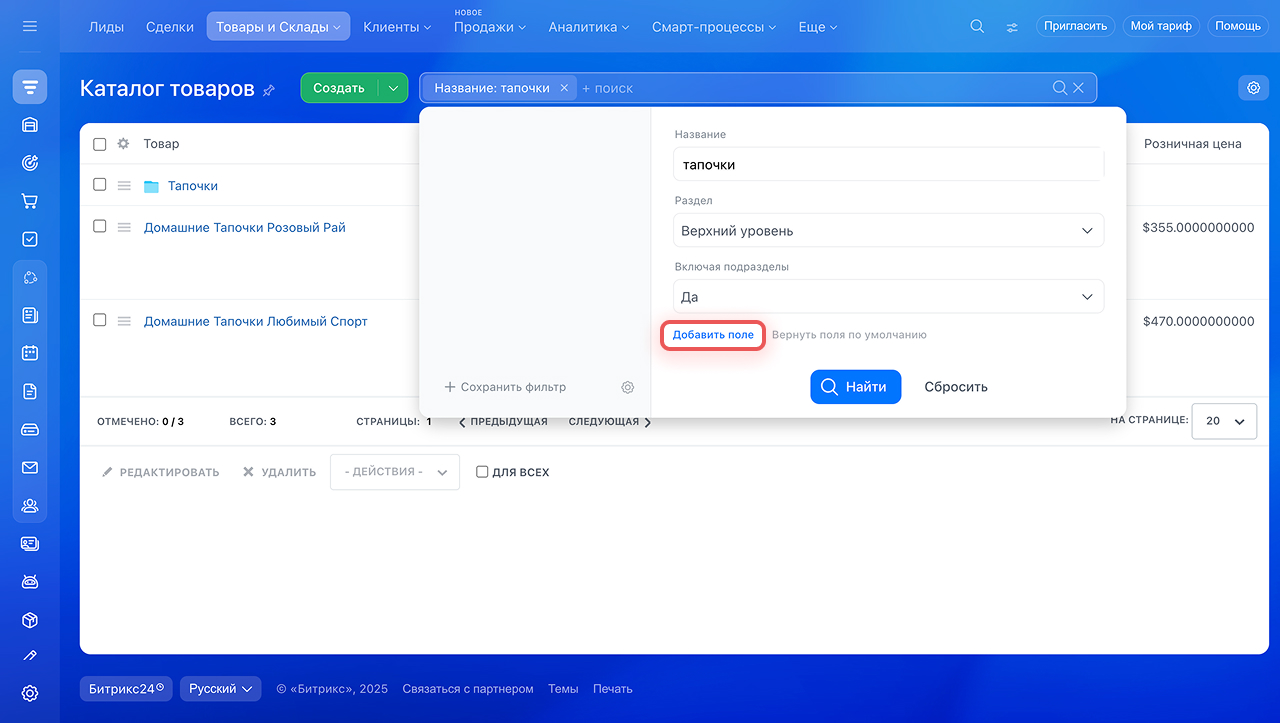The image size is (1280, 723).
Task: Remove the 'Название: тапочки' filter chip
Action: point(564,88)
